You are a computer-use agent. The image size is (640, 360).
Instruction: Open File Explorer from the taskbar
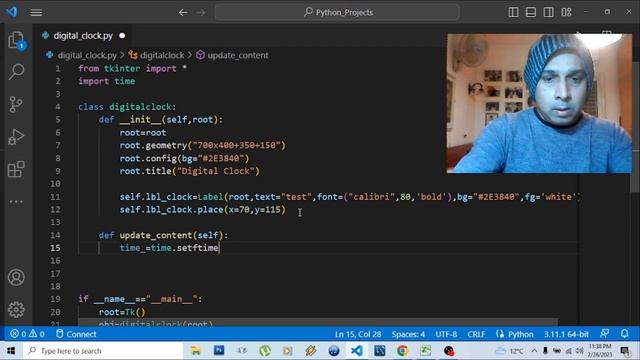(x=196, y=351)
